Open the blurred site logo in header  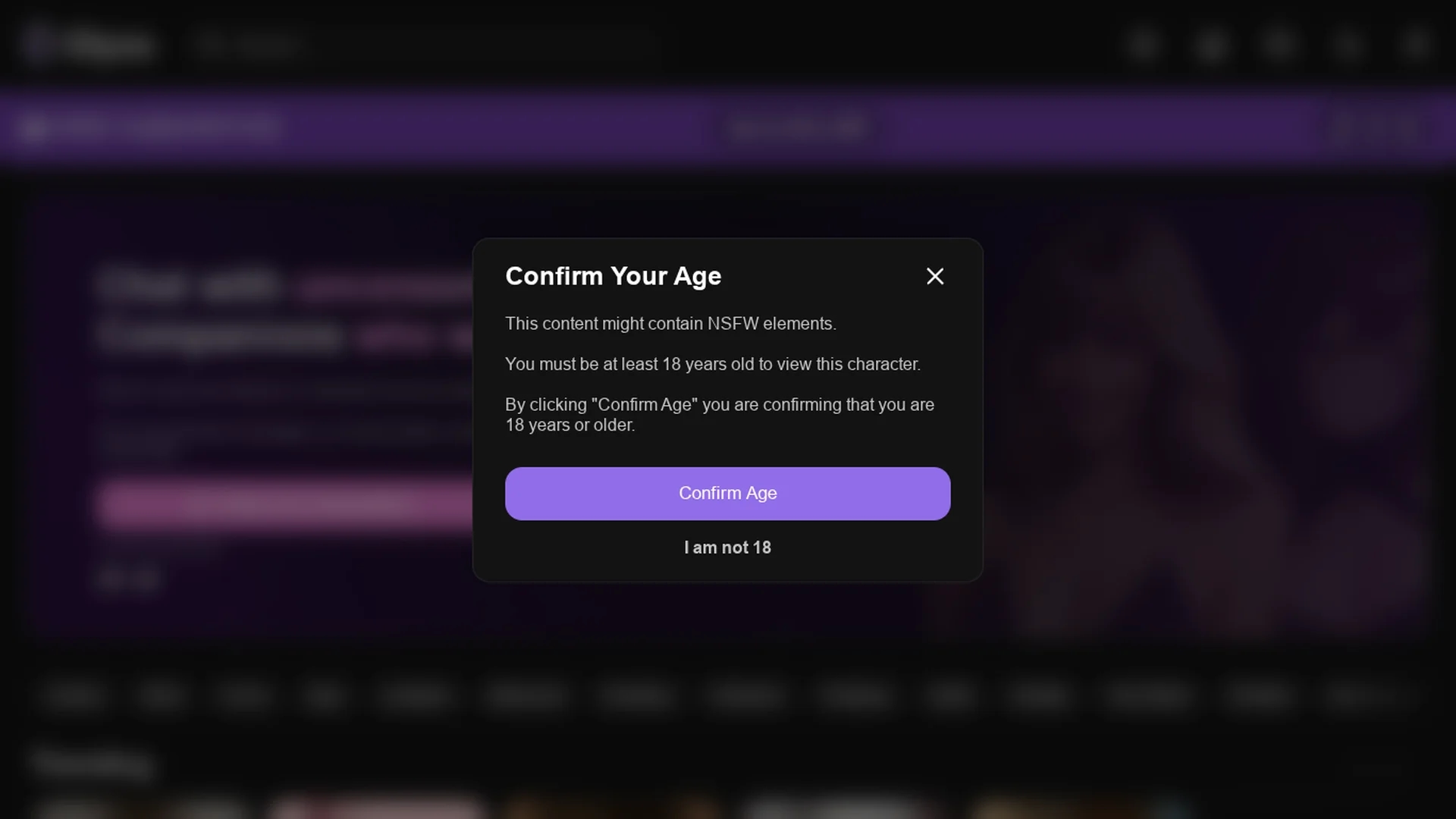click(89, 45)
